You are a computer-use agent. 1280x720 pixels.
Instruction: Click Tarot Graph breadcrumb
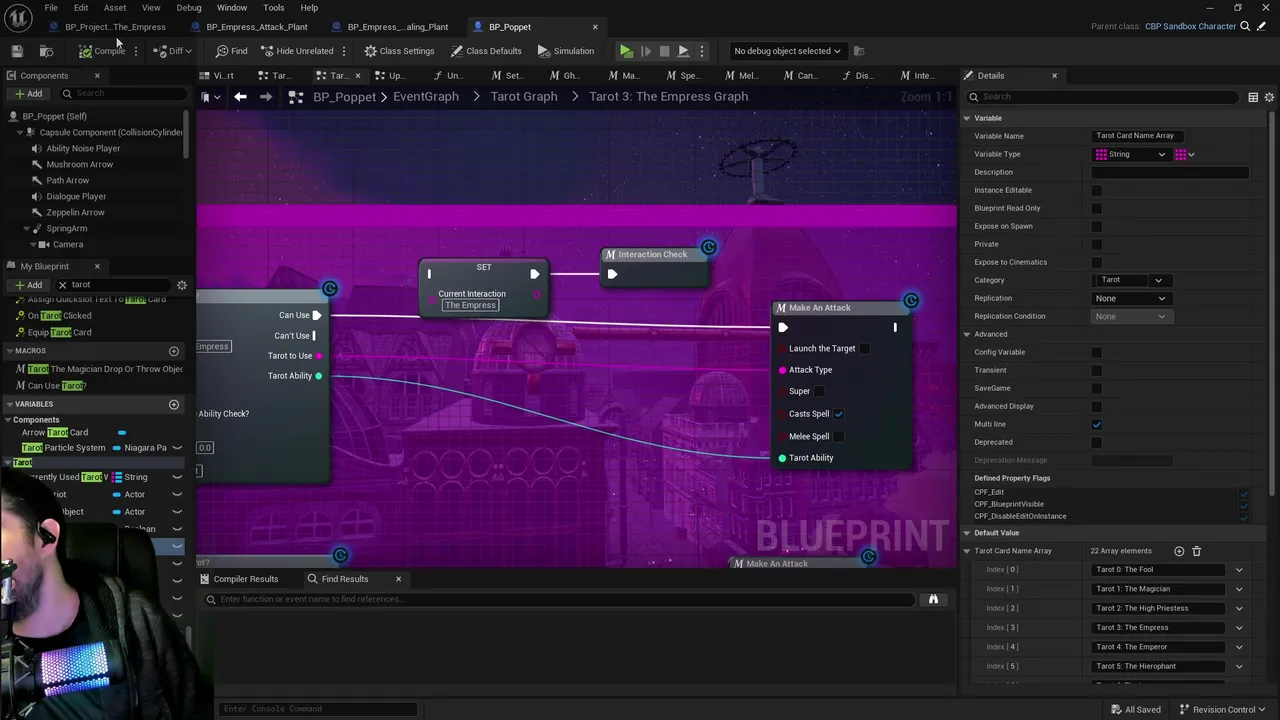tap(524, 97)
